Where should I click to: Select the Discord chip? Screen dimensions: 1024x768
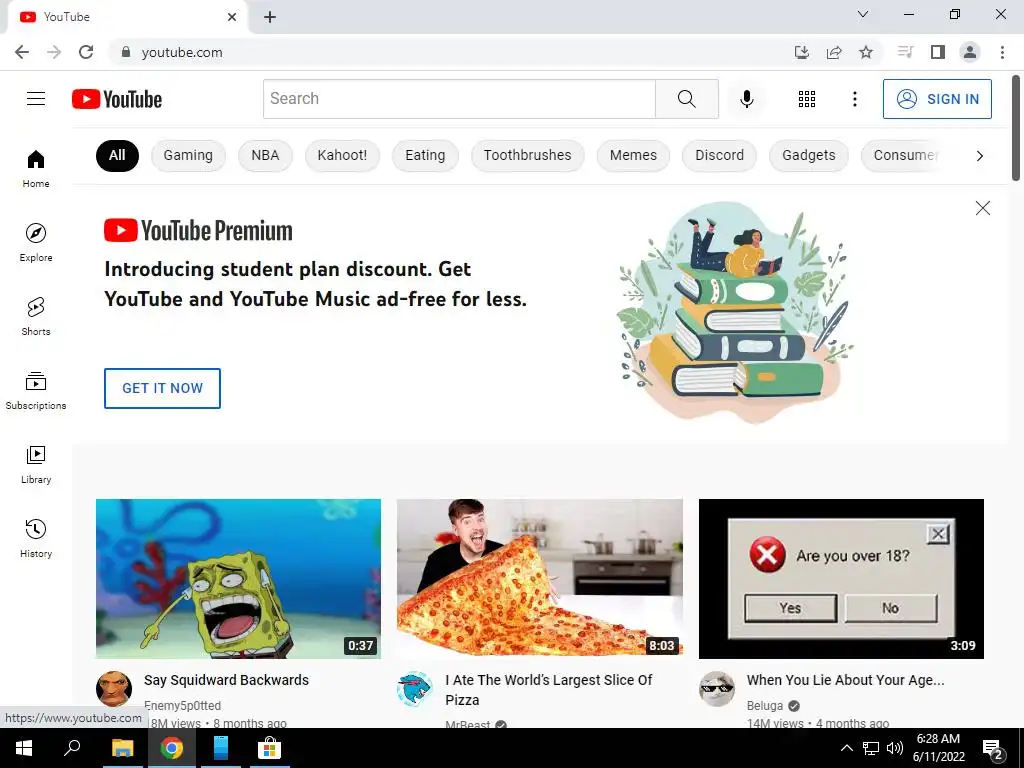(719, 155)
